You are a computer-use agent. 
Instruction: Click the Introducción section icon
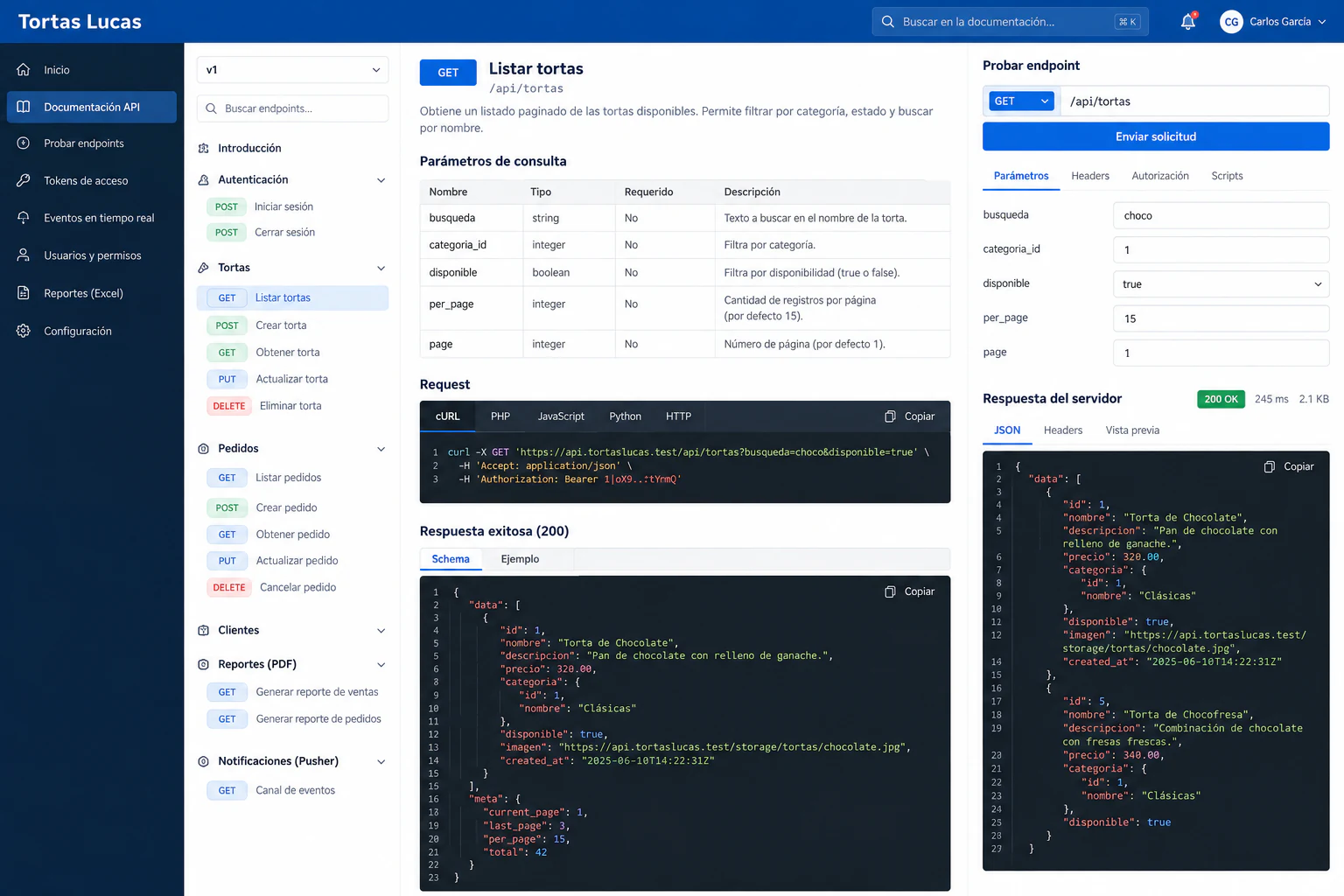coord(203,148)
